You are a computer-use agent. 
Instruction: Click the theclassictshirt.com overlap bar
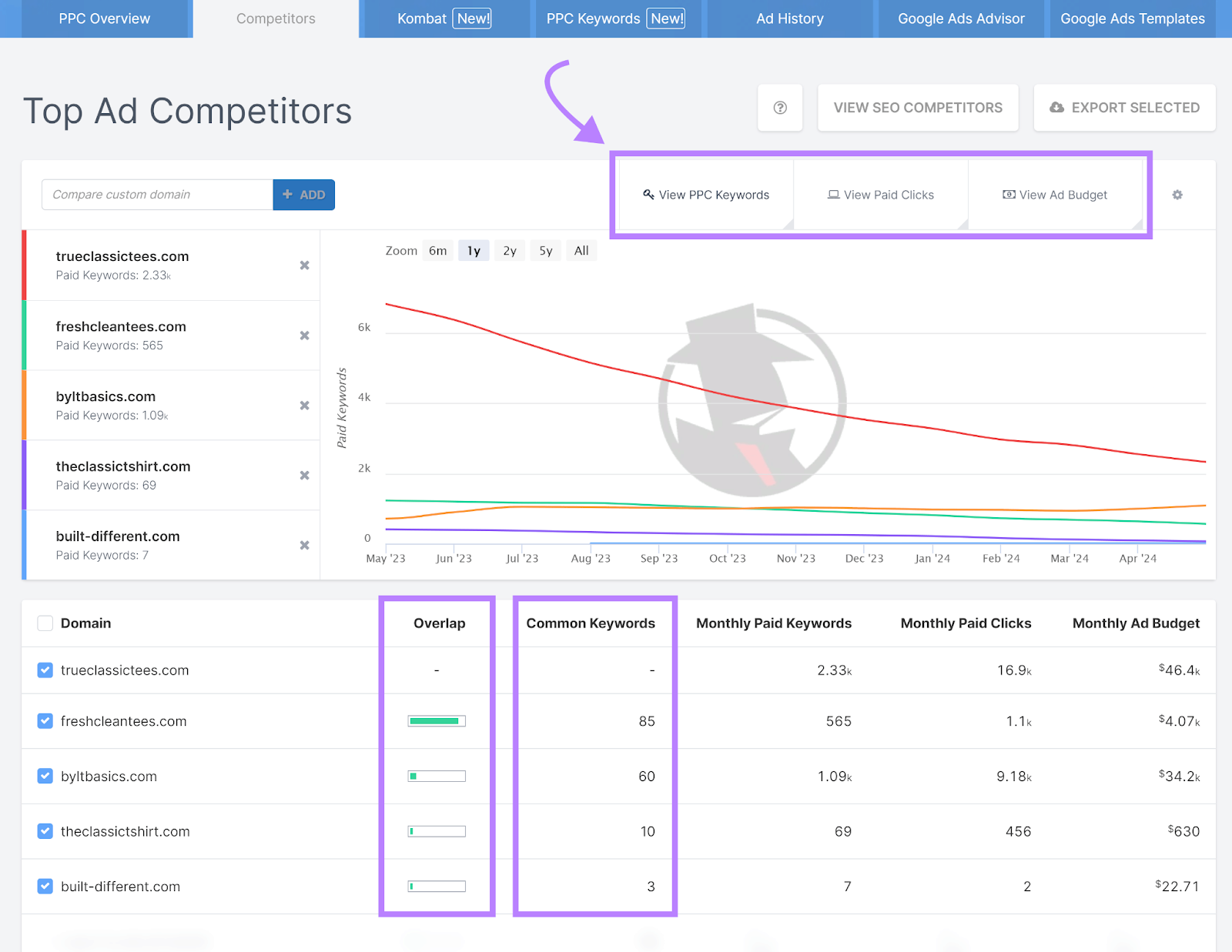point(437,831)
